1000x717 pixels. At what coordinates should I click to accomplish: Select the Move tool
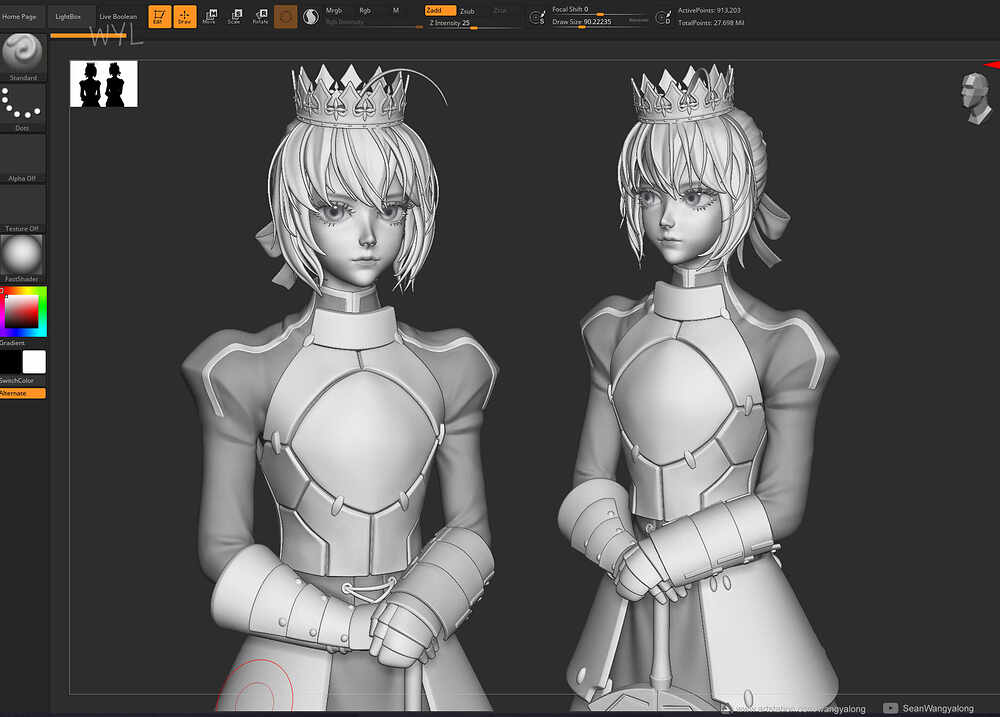(209, 17)
